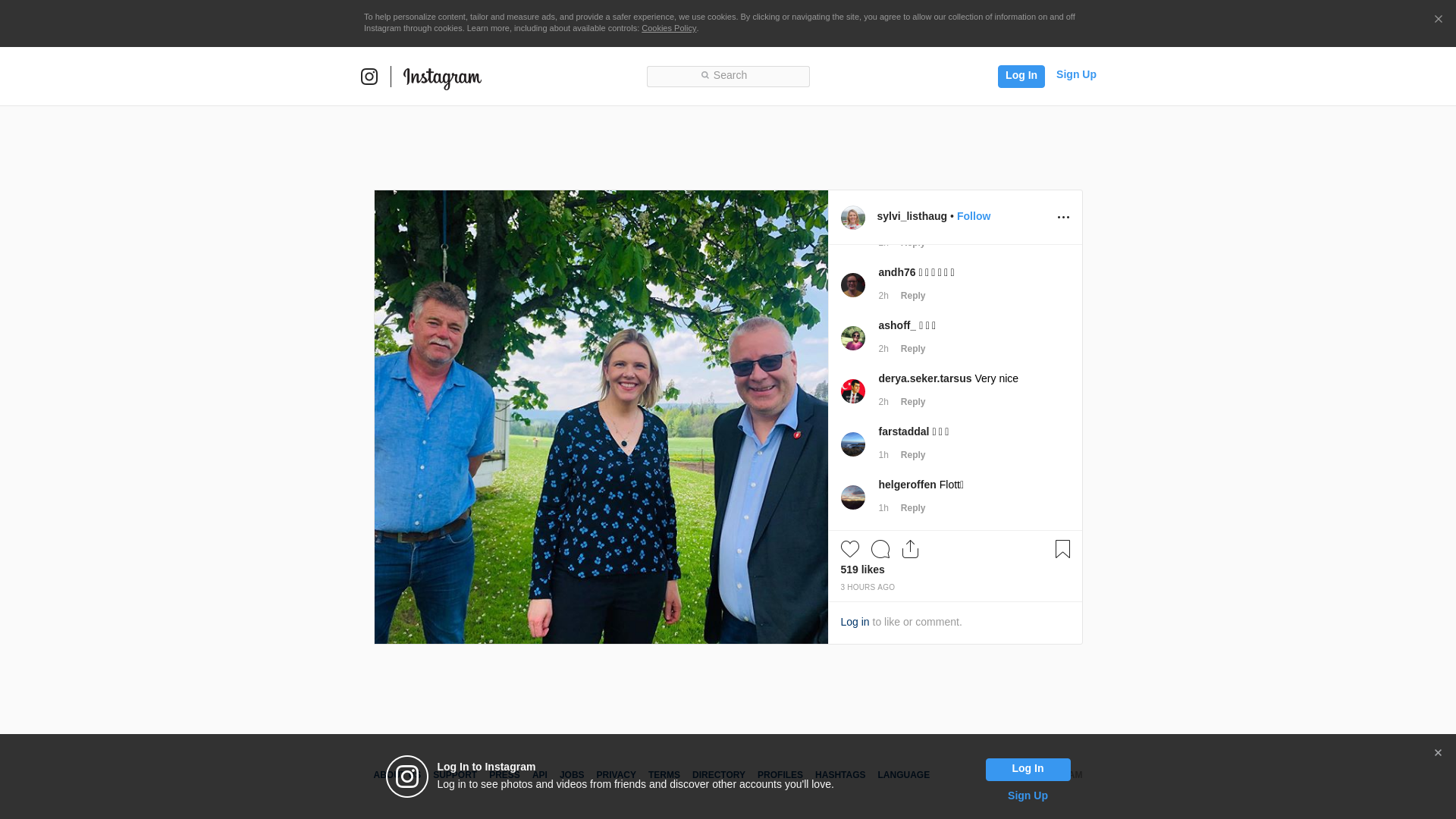Screen dimensions: 1456x819
Task: Click the Log In button in header
Action: pos(1021,76)
